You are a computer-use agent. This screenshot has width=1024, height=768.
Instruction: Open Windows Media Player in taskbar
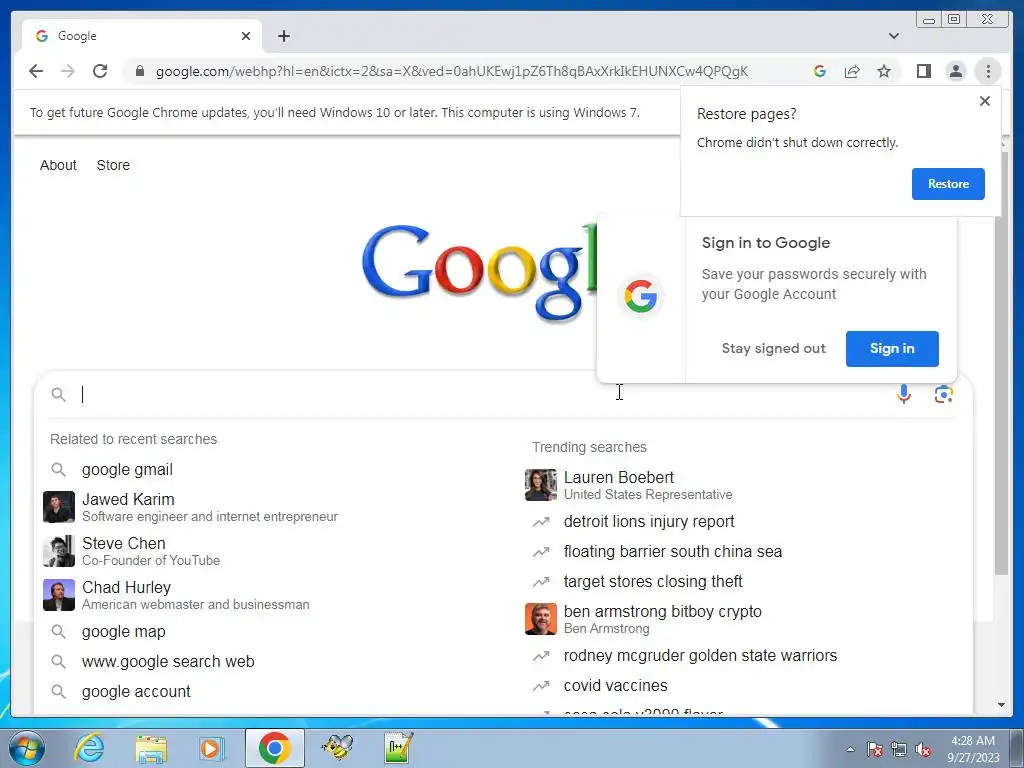click(212, 748)
